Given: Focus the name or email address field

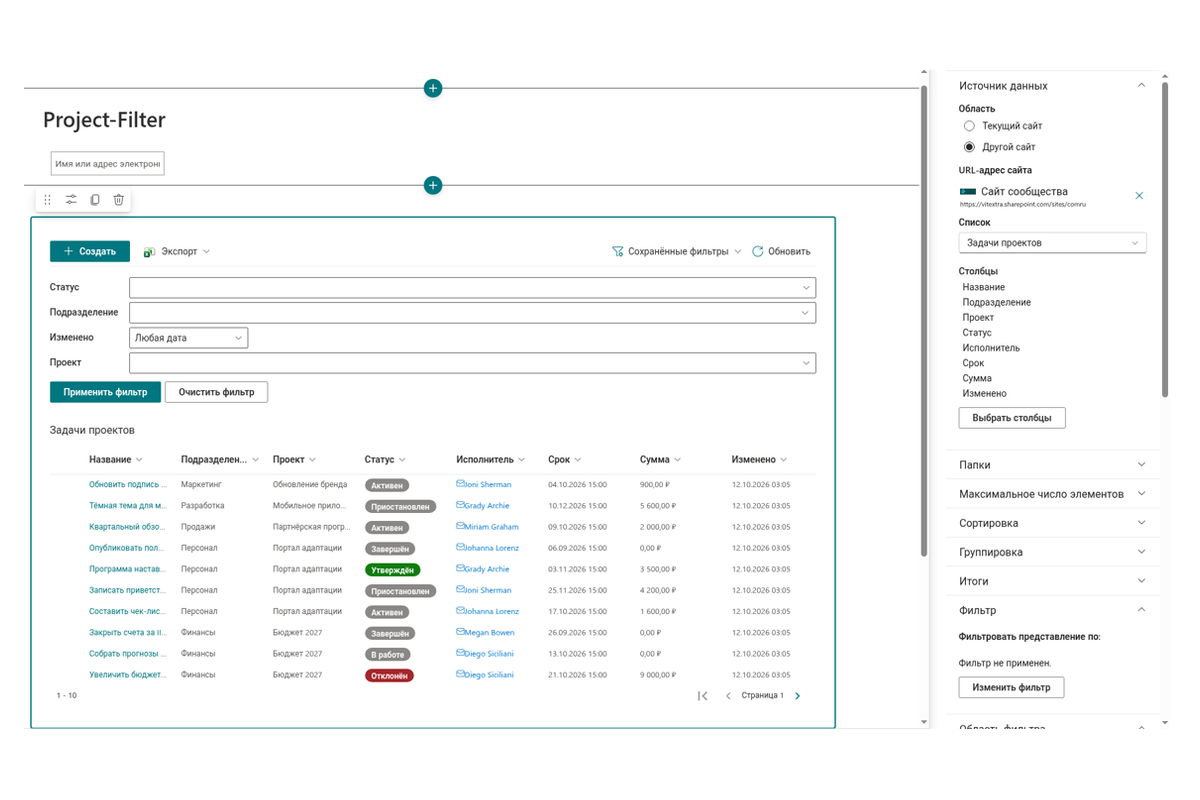Looking at the screenshot, I should point(107,163).
